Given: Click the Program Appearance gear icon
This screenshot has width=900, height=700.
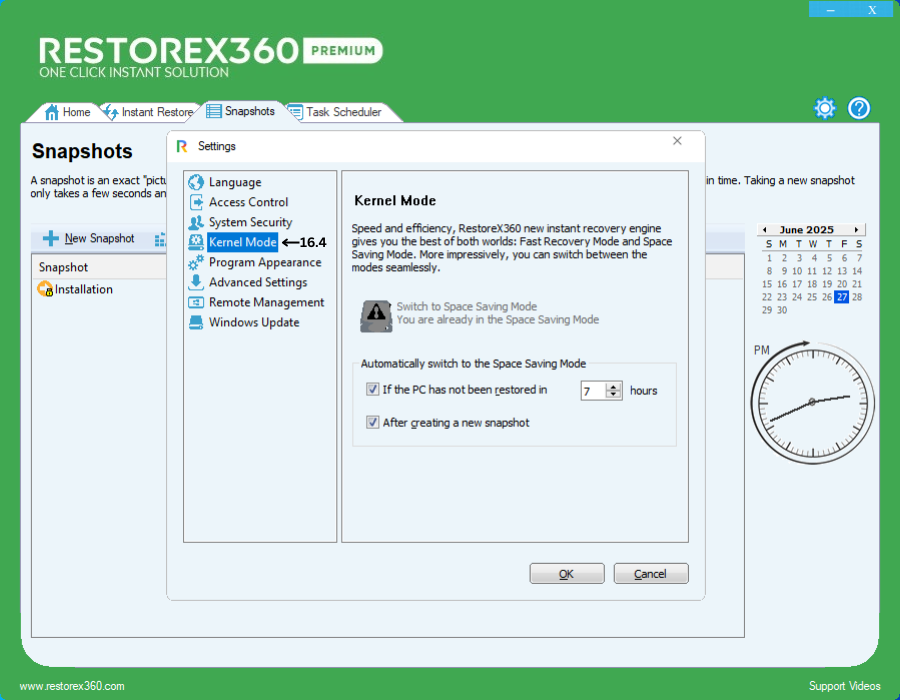Looking at the screenshot, I should (196, 262).
